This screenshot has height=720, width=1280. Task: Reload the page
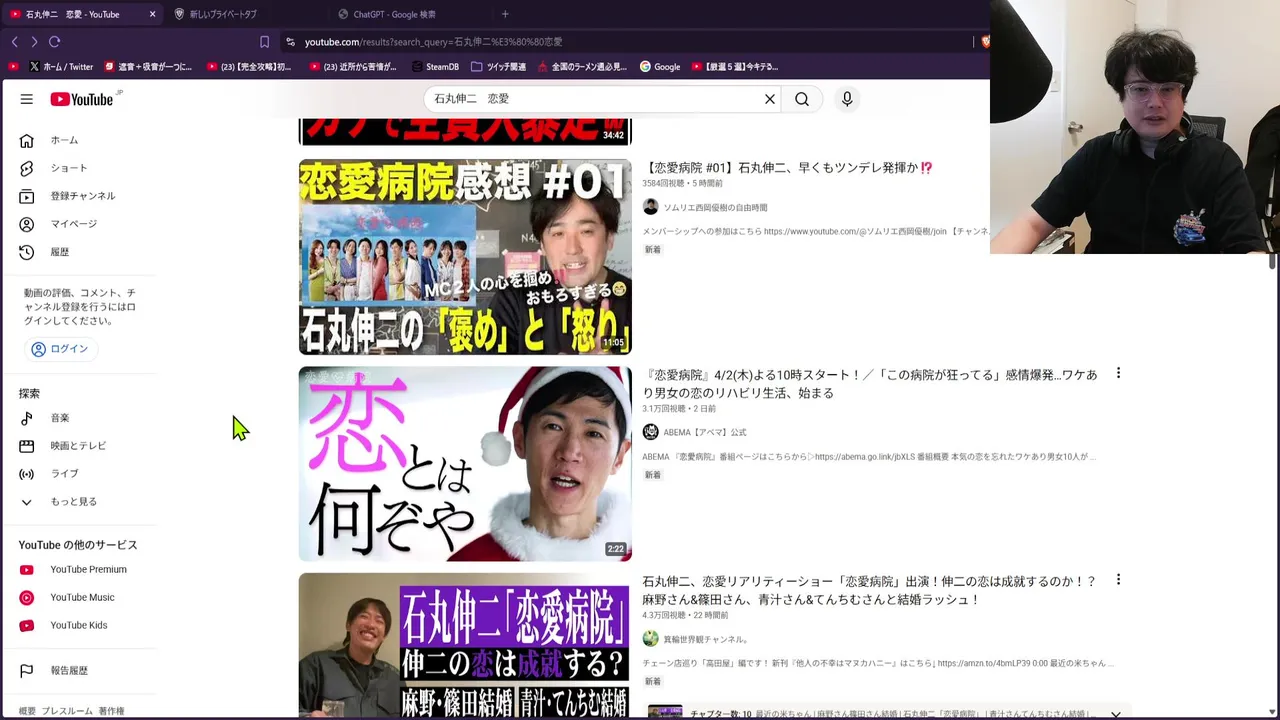[55, 42]
